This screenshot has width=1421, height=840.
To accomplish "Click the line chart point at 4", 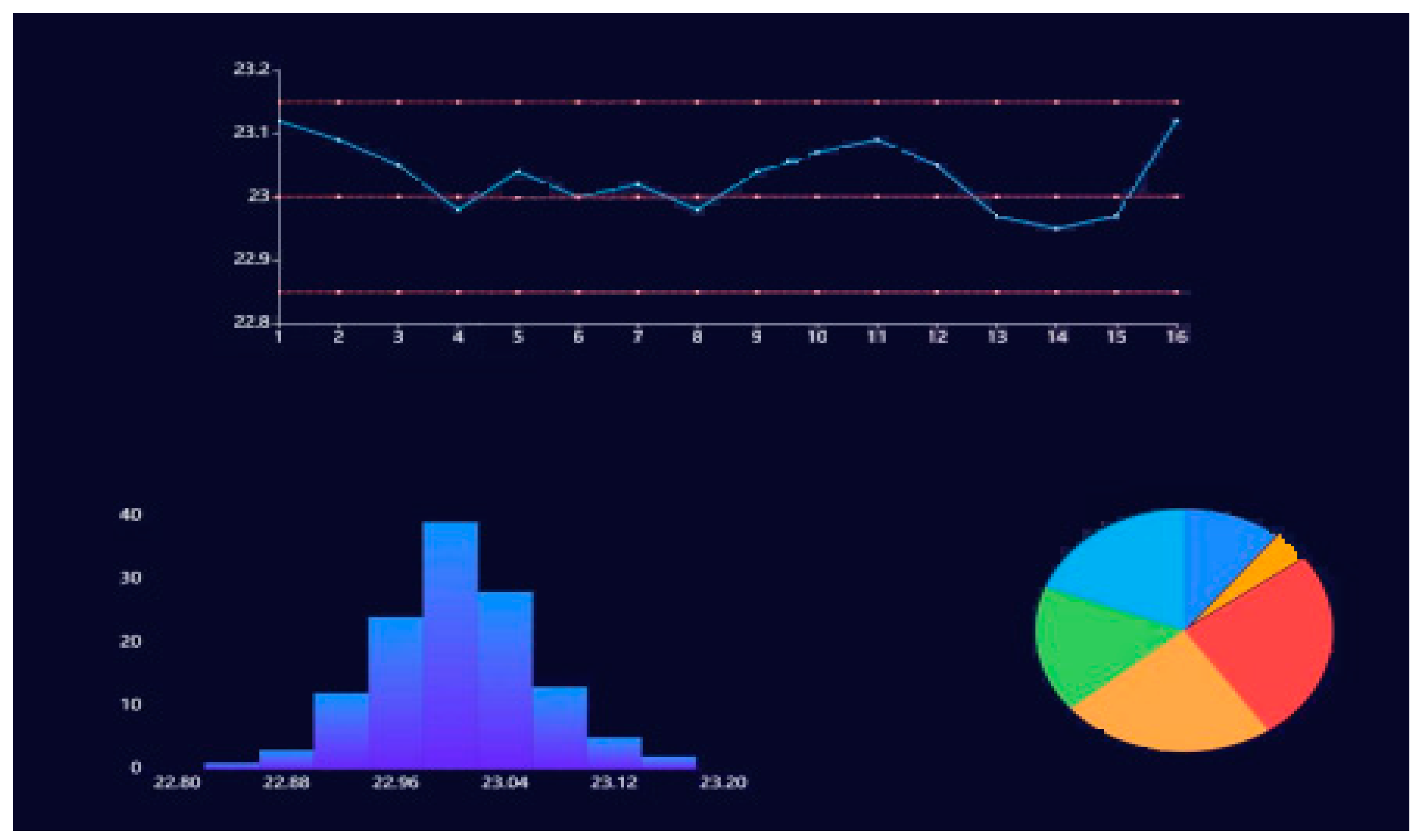I will click(x=458, y=210).
